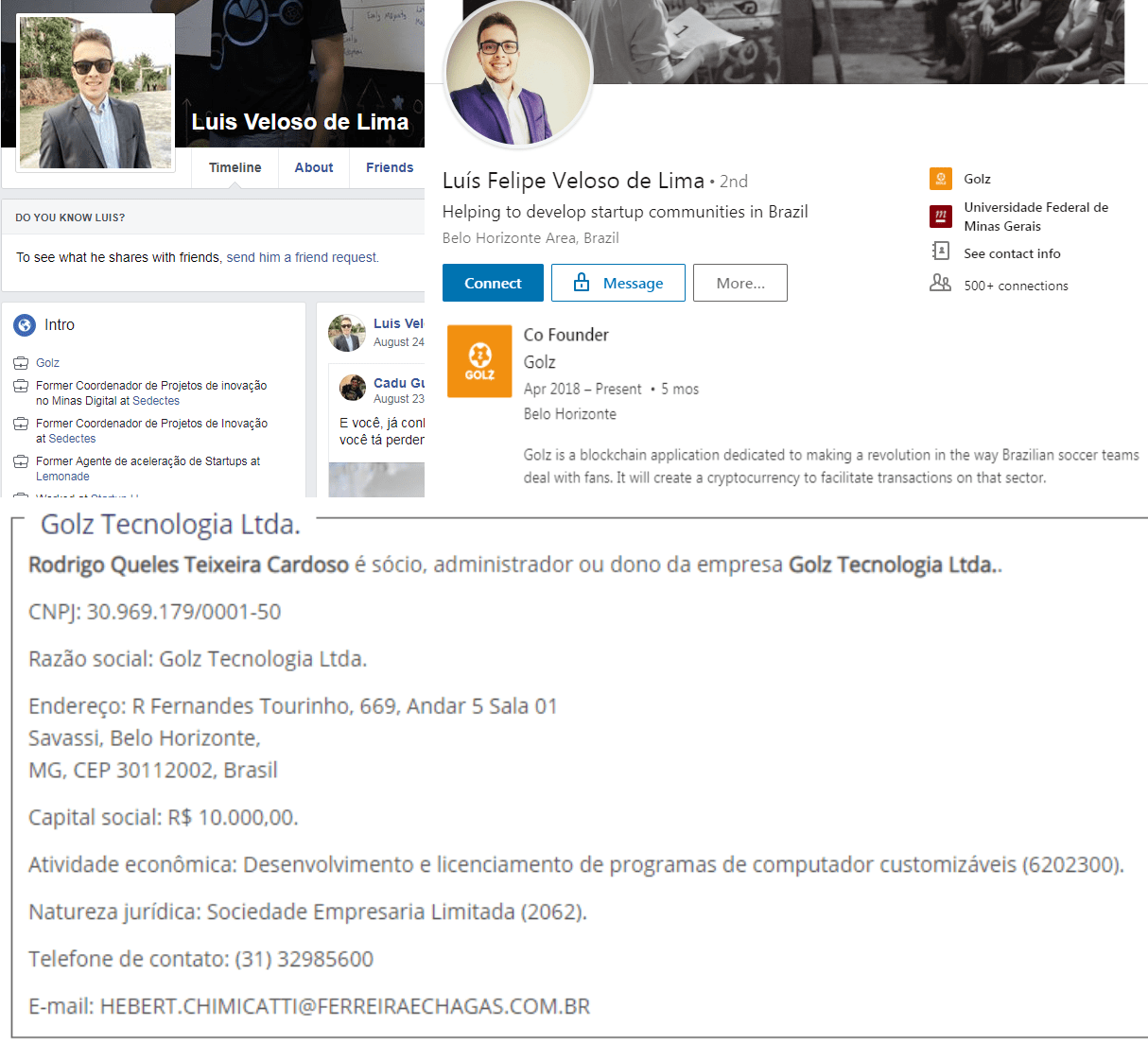Click the Message button with lock icon
This screenshot has width=1148, height=1042.
618,283
